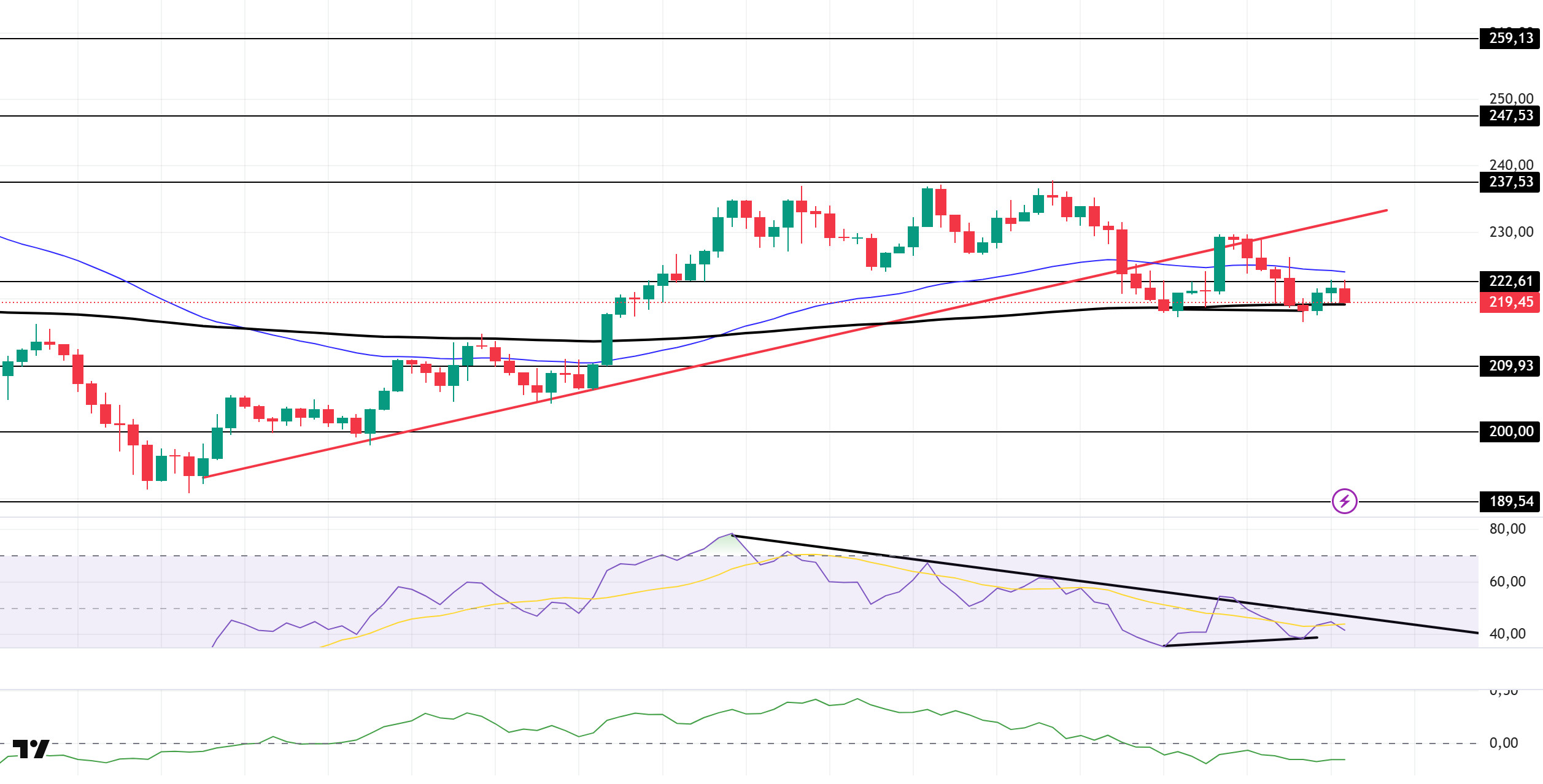
Task: Click the 237,53 resistance price label
Action: (x=1510, y=182)
